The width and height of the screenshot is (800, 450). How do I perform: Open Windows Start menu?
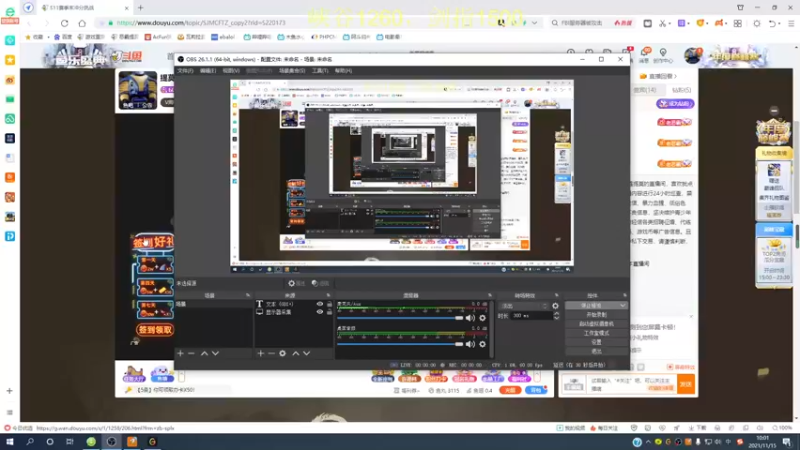pos(10,442)
